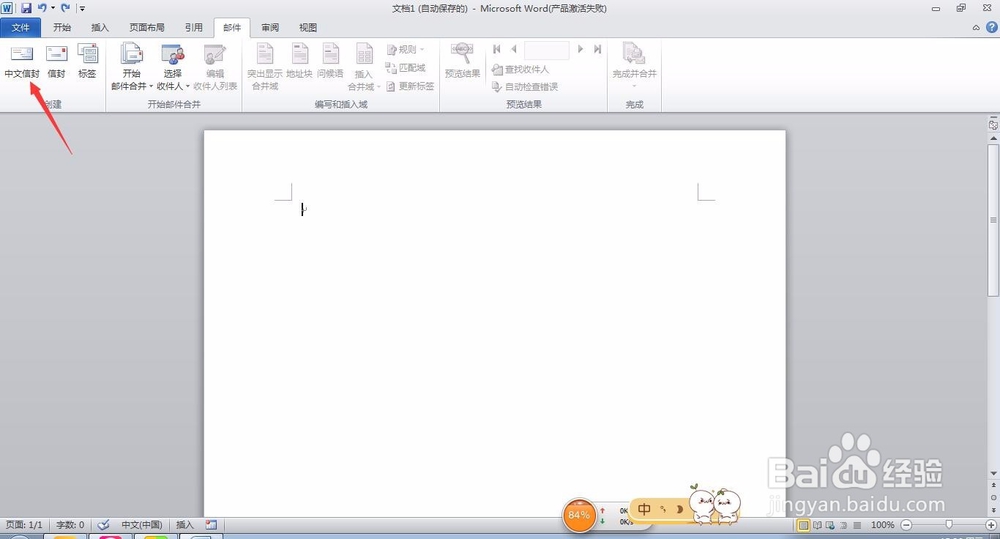This screenshot has height=539, width=1000.
Task: Click the zoom slider handle
Action: point(949,524)
